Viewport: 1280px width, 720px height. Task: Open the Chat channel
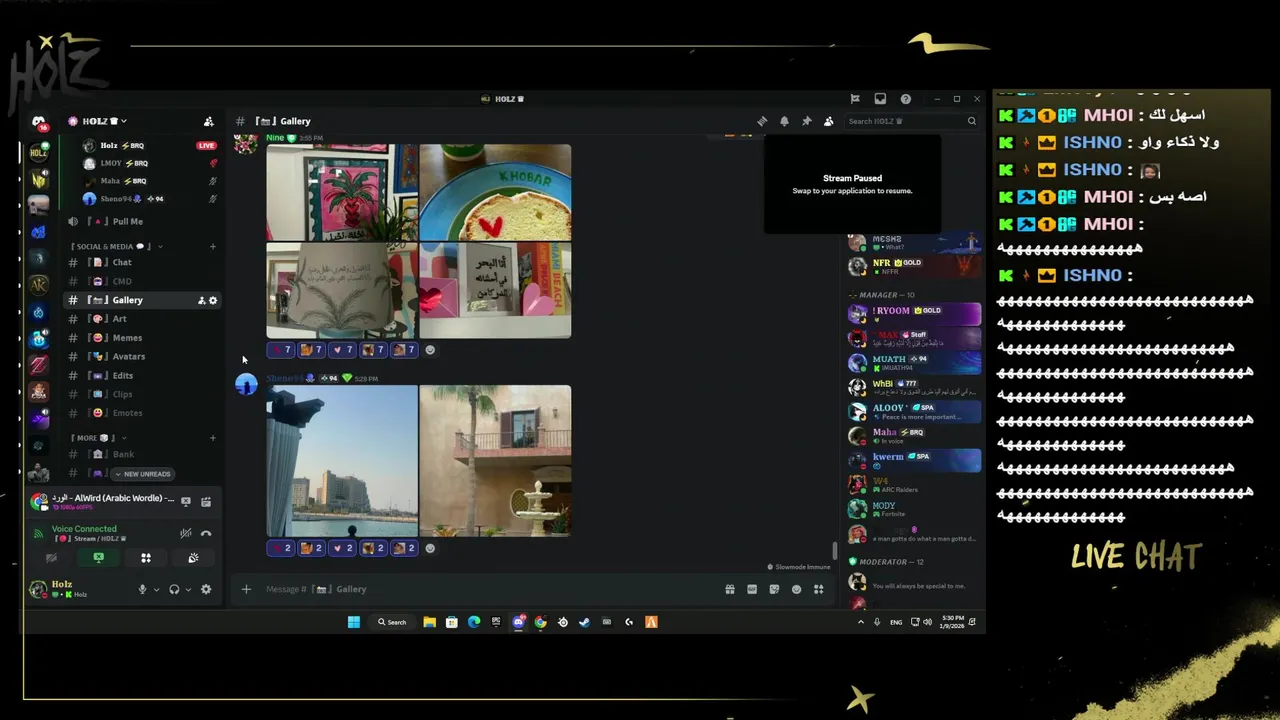pos(140,262)
